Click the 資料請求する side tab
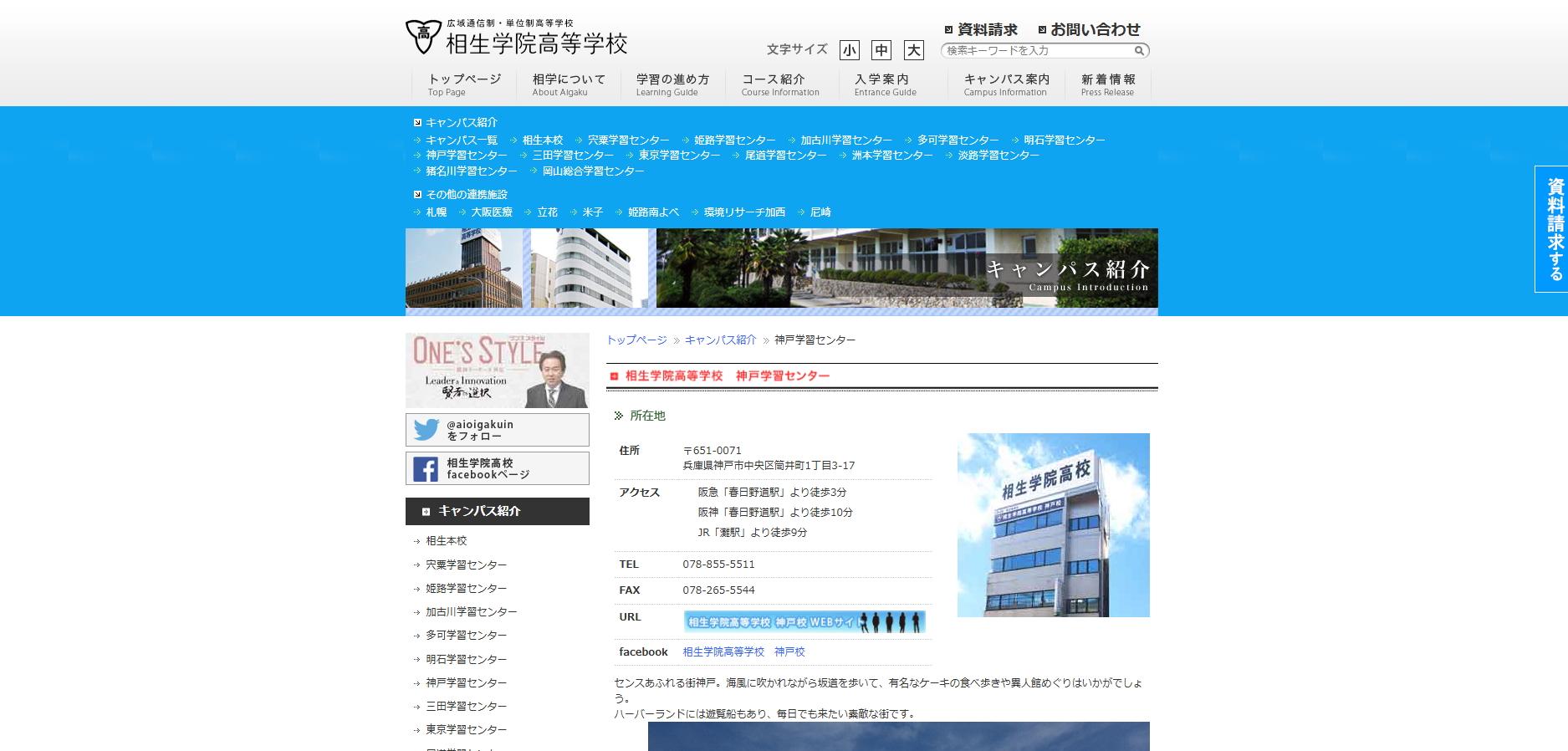 pos(1553,228)
